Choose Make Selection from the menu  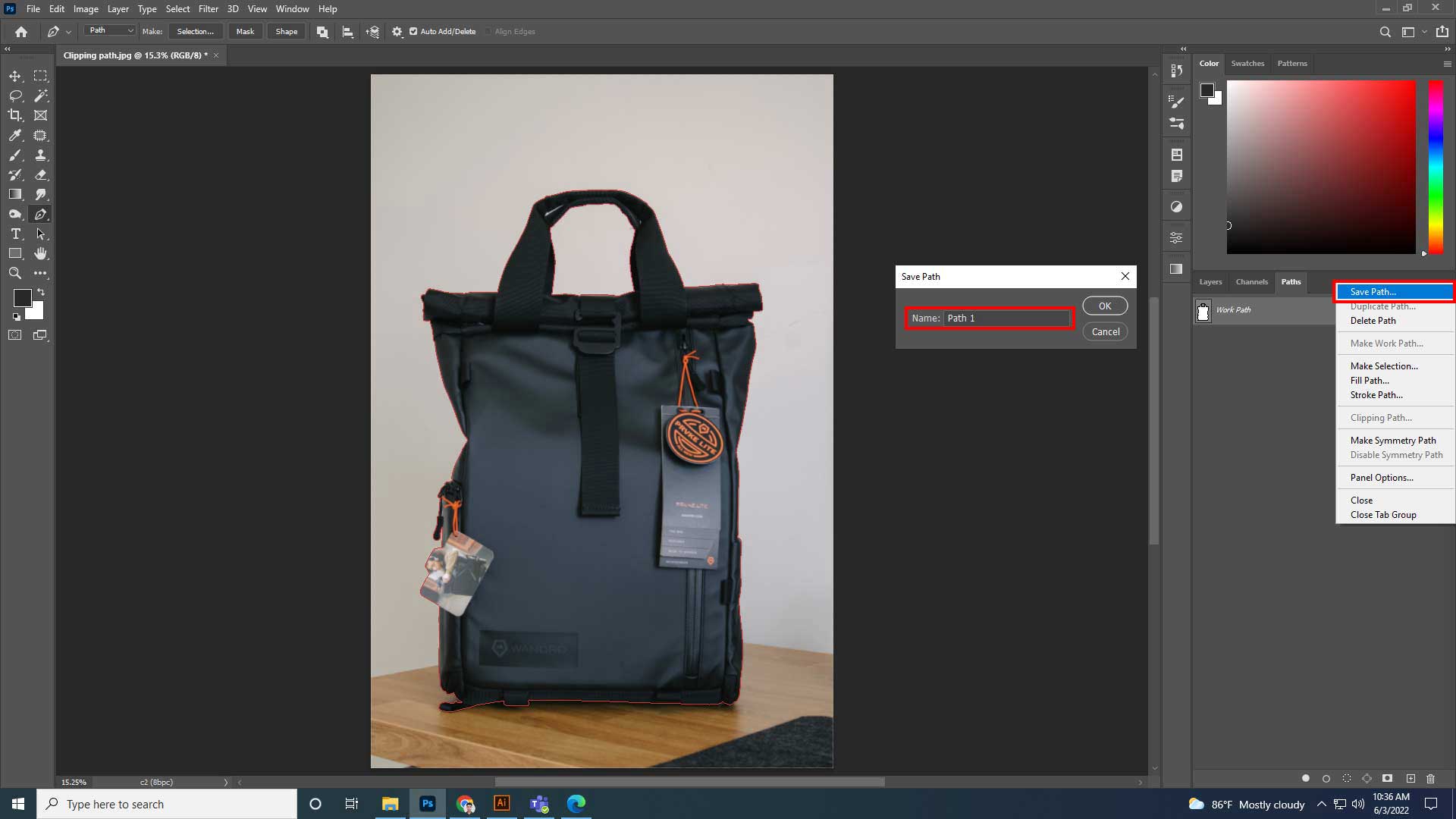point(1385,366)
